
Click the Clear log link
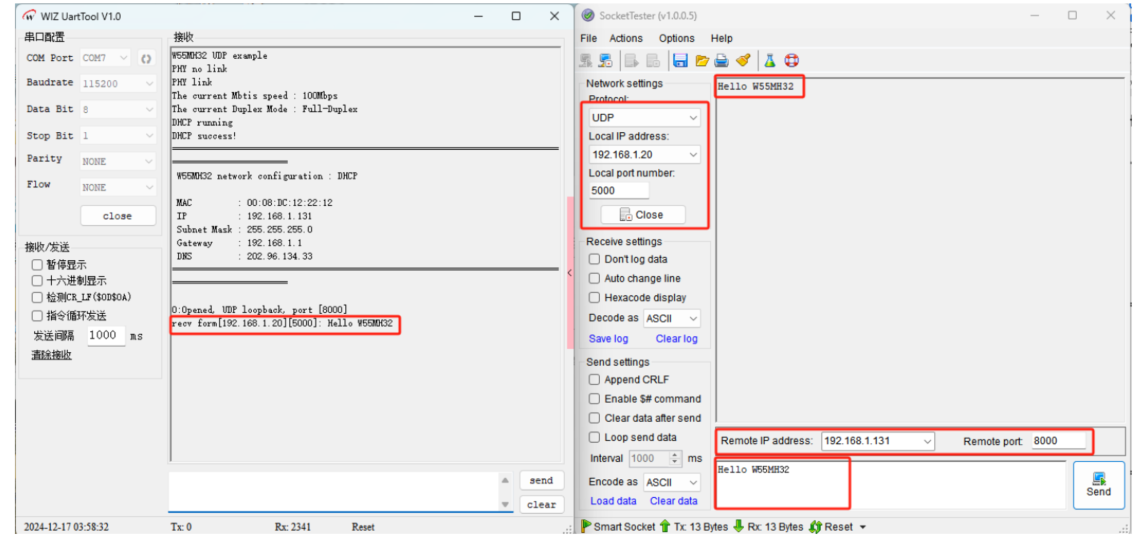coord(676,339)
